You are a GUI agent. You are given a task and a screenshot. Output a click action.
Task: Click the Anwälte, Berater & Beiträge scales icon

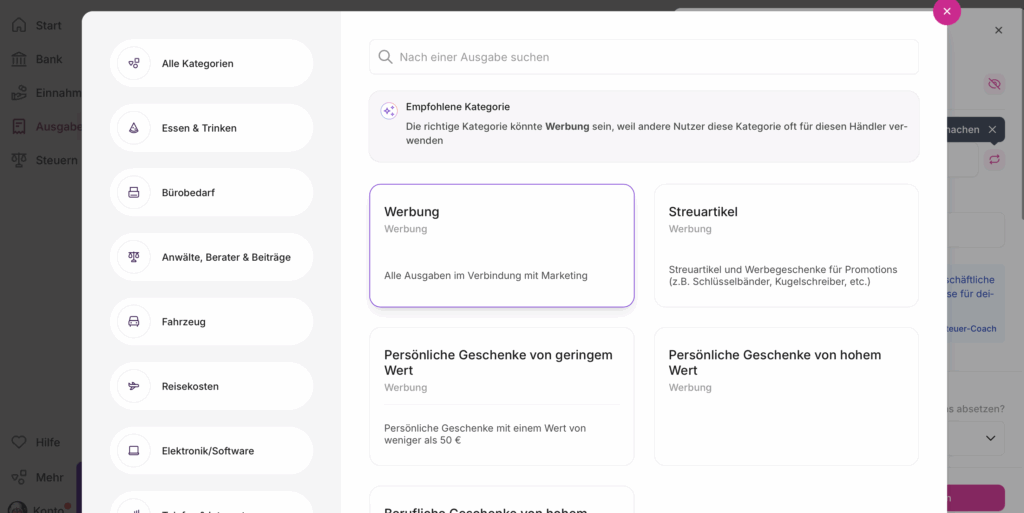coord(134,257)
